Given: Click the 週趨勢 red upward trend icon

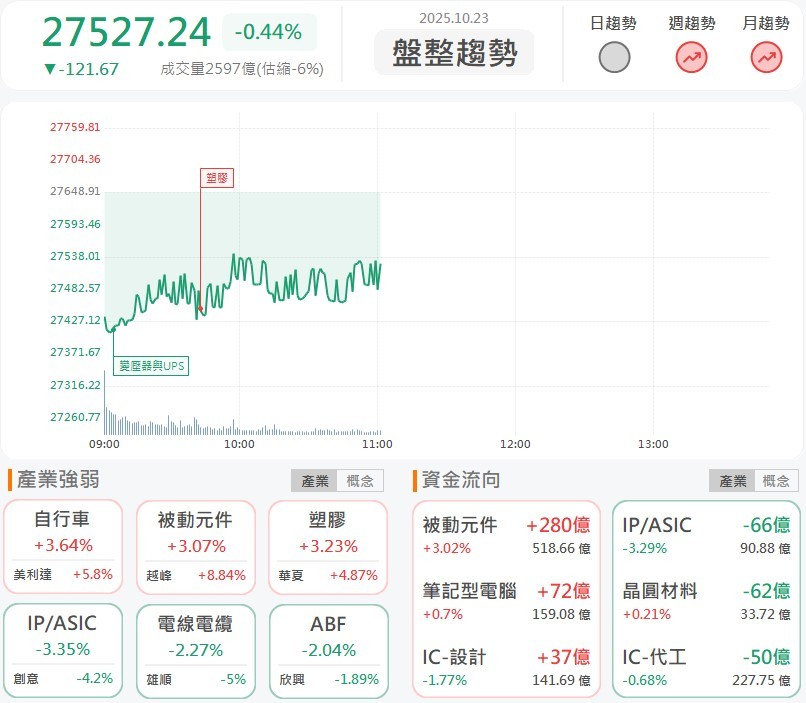Looking at the screenshot, I should coord(689,57).
